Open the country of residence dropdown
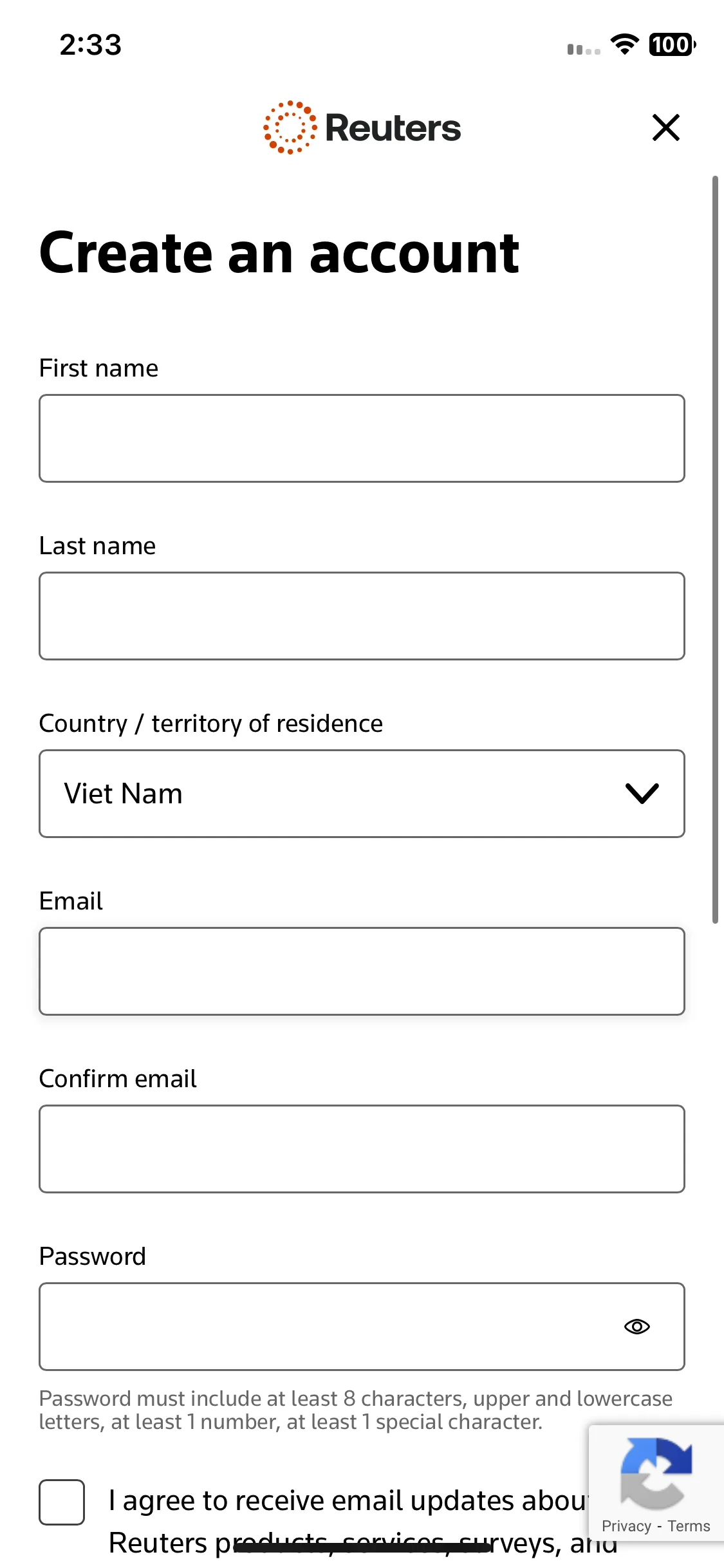The width and height of the screenshot is (724, 1568). tap(362, 794)
